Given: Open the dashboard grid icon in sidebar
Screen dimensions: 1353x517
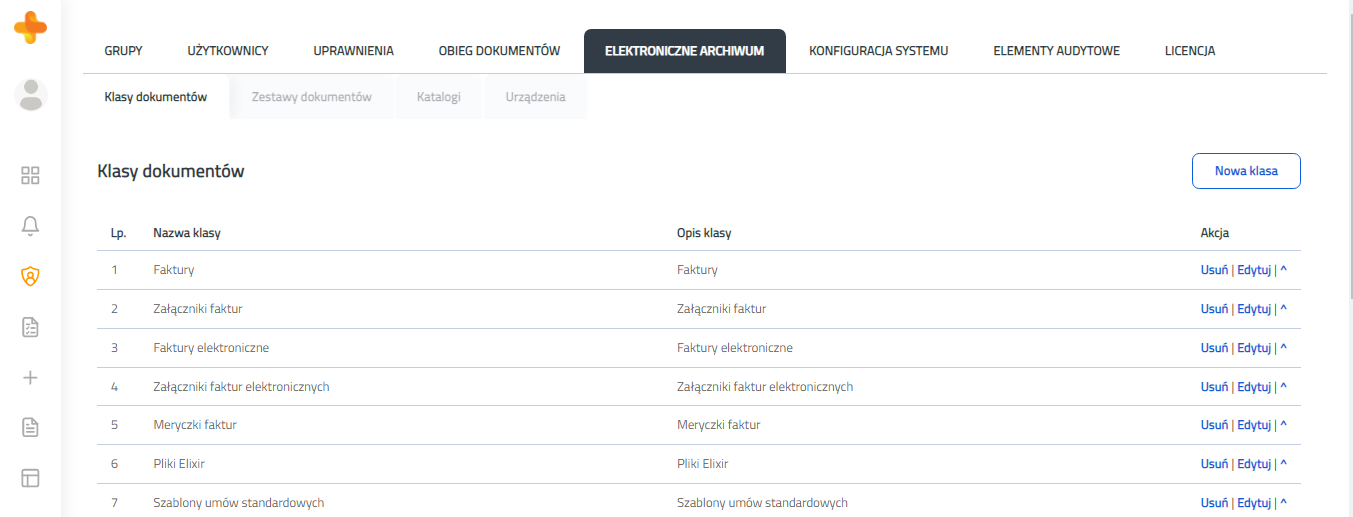Looking at the screenshot, I should (x=30, y=176).
